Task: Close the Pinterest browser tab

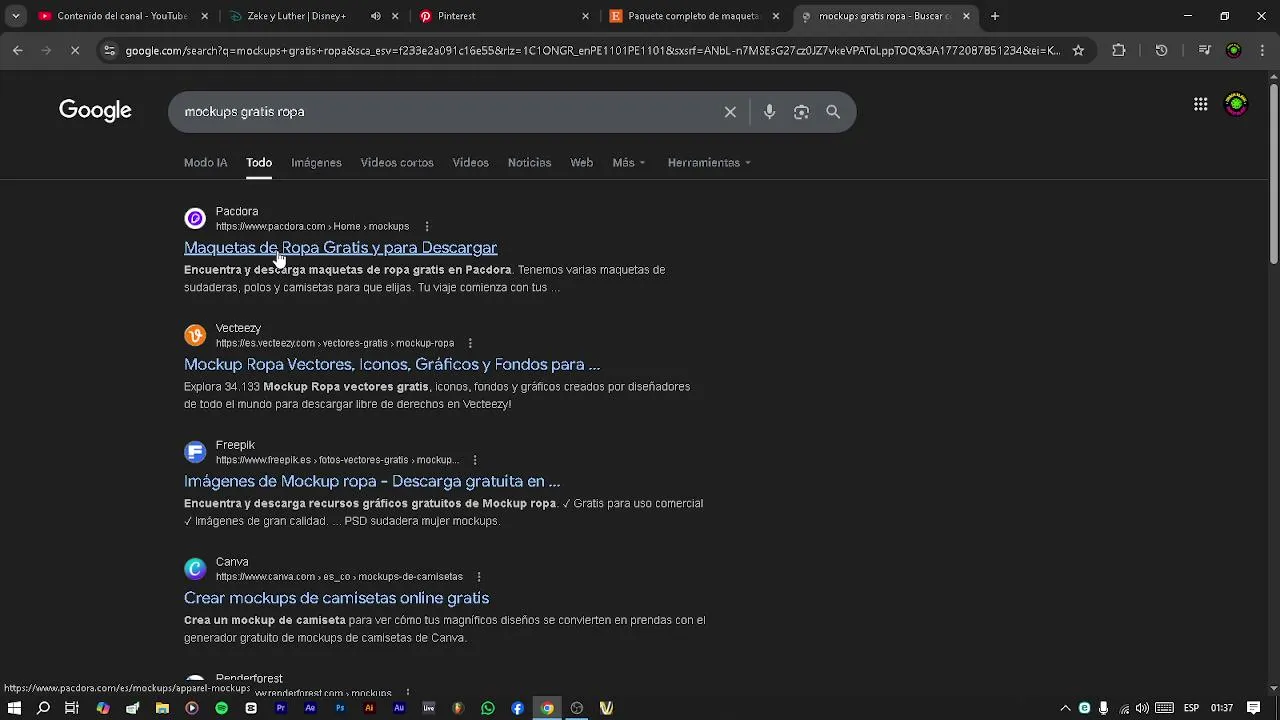Action: (586, 16)
